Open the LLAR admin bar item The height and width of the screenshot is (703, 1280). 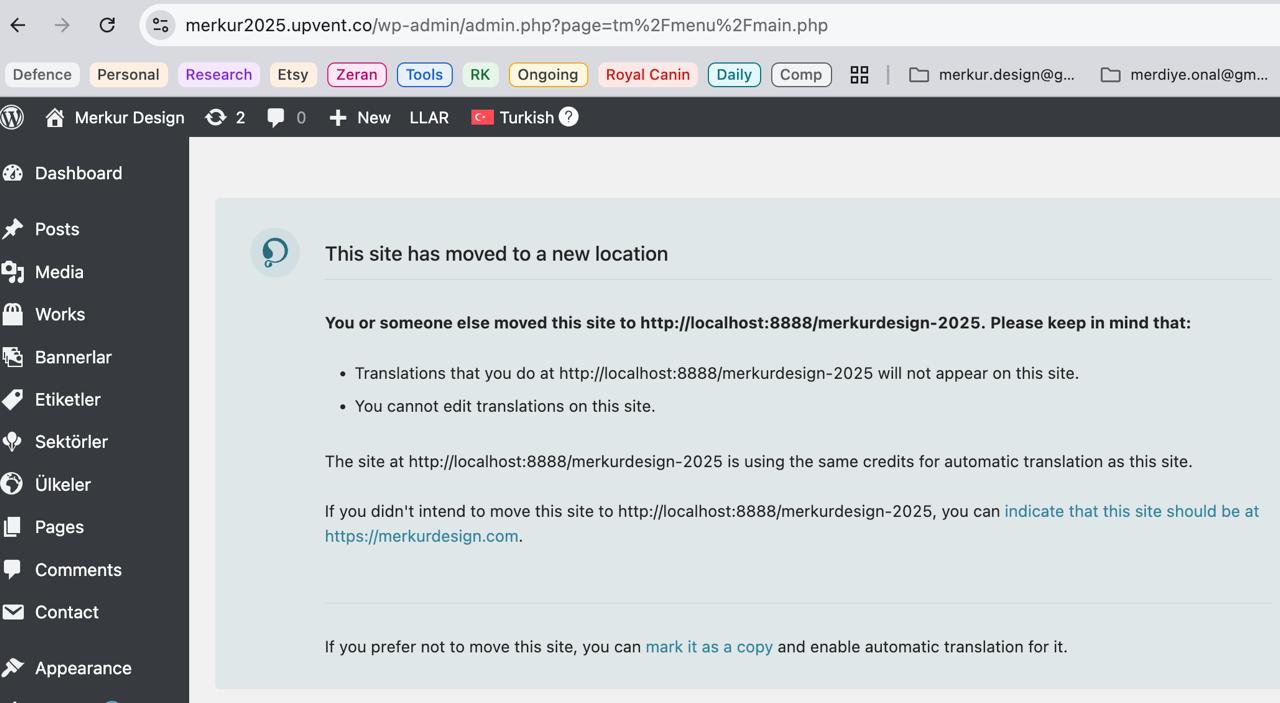[x=429, y=117]
